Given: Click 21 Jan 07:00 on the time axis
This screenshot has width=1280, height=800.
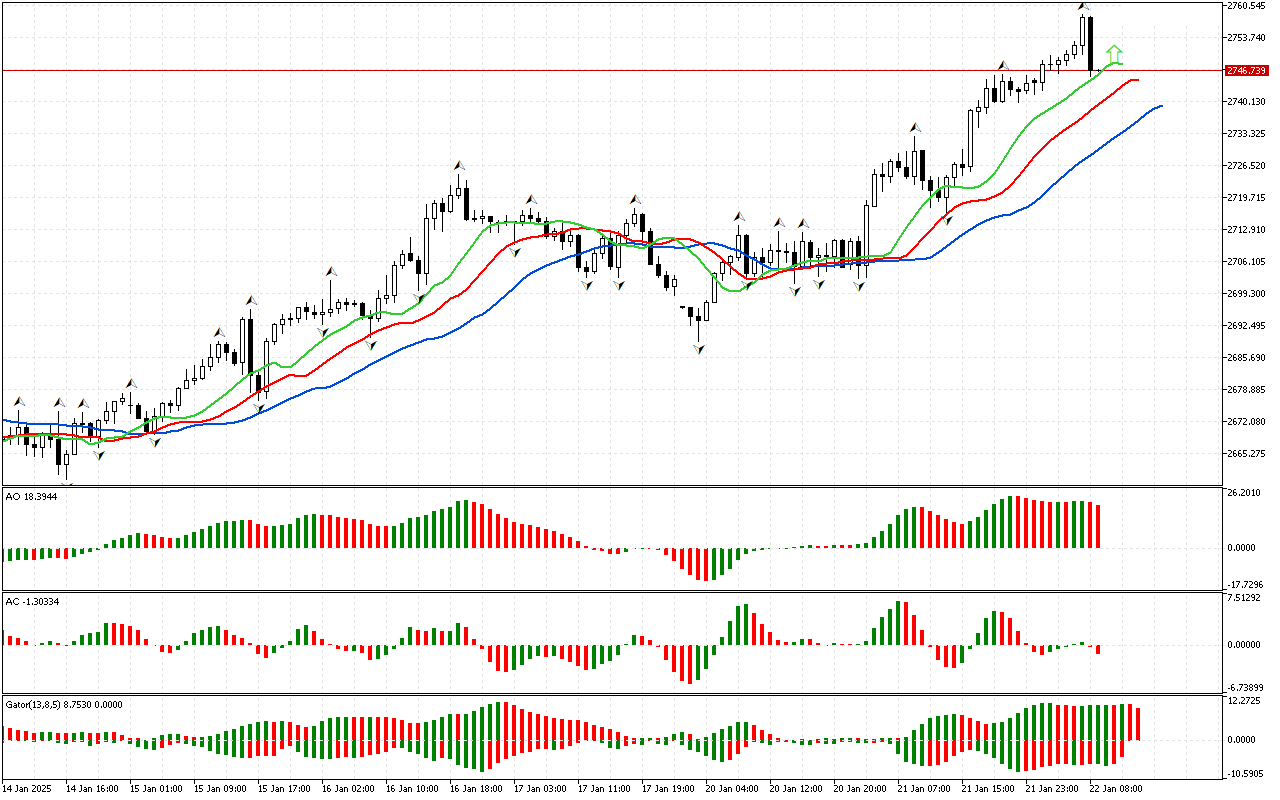Looking at the screenshot, I should (924, 789).
